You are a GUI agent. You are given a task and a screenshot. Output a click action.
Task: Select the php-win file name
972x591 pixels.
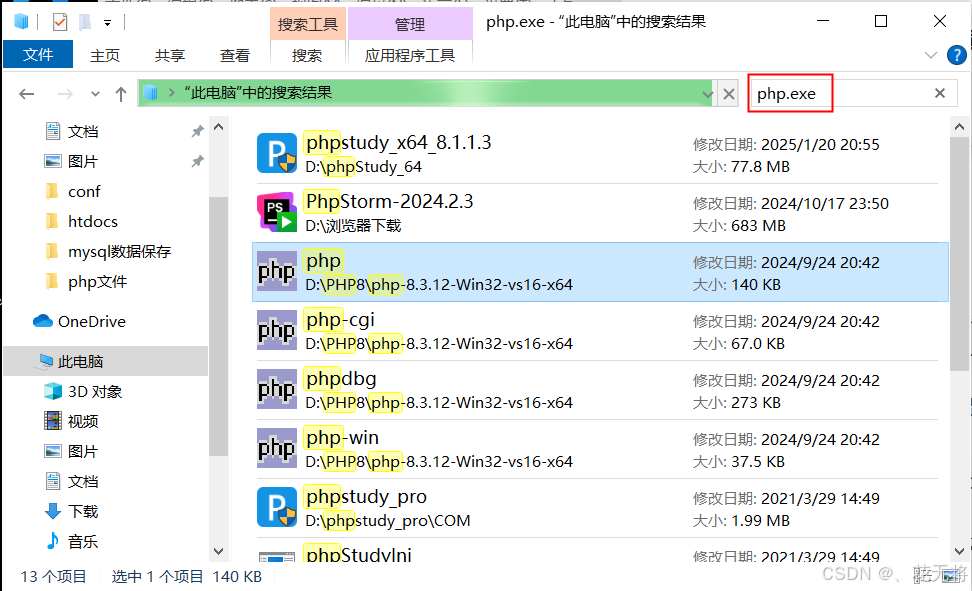coord(342,437)
